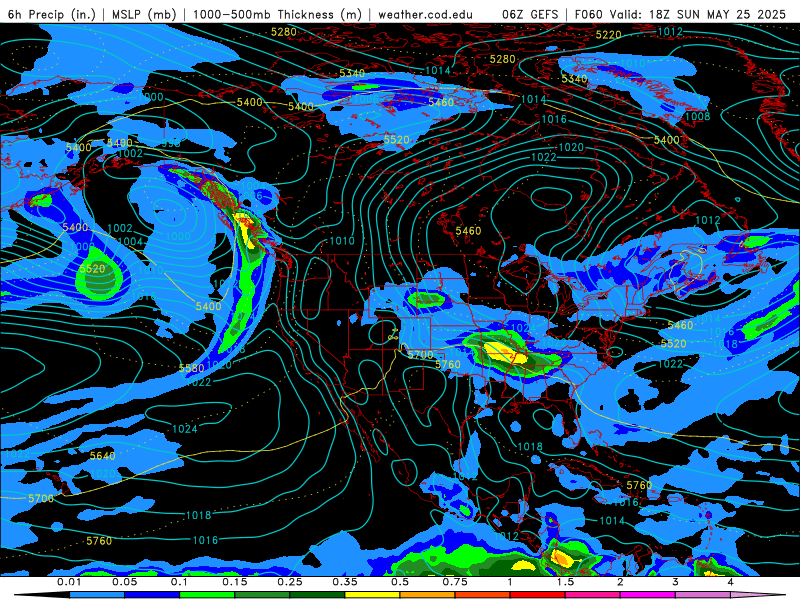Select the hot pink 1.5–2 legend swatch
Screen dimensions: 800x600
click(593, 595)
